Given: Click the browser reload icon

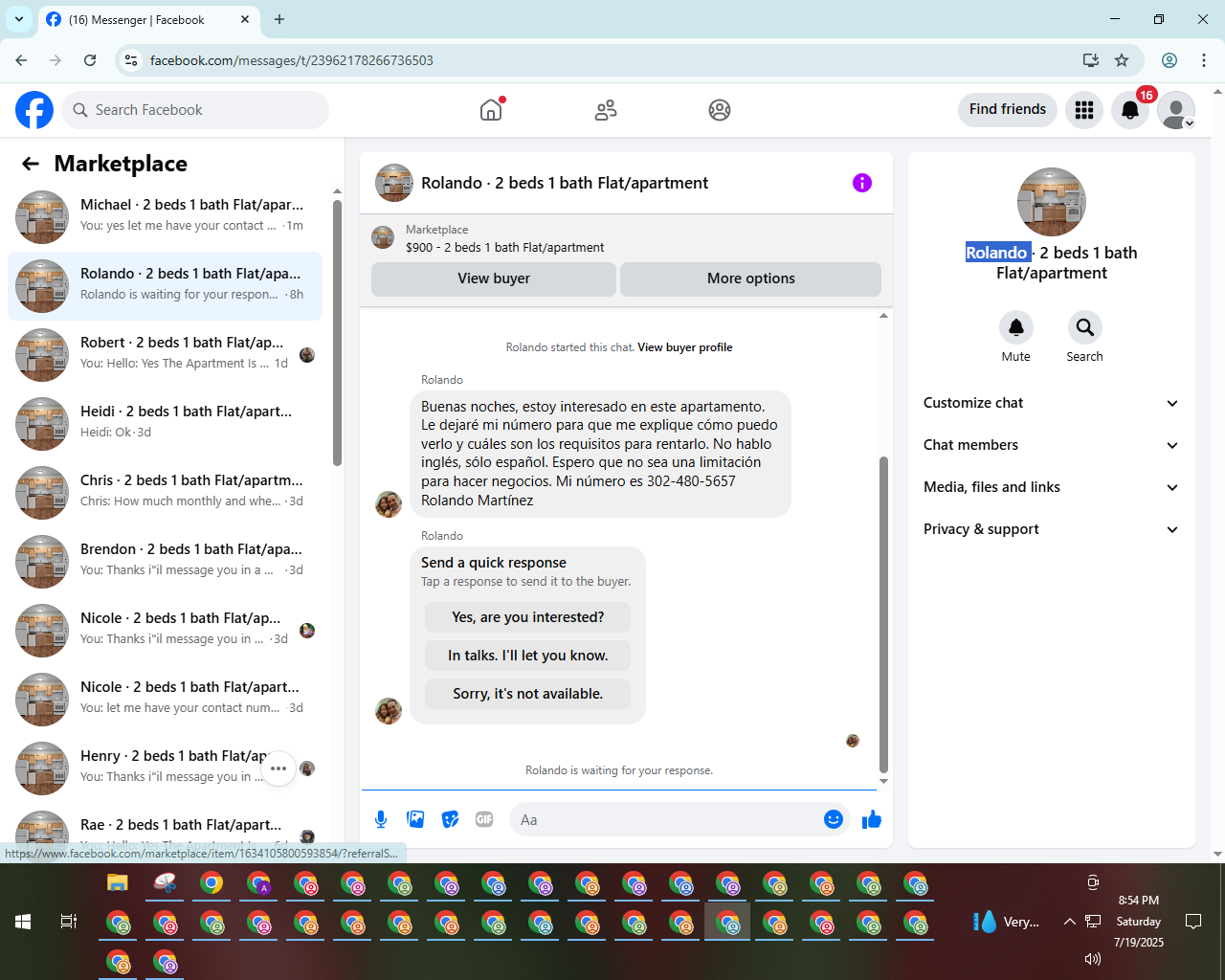Looking at the screenshot, I should pos(90,60).
